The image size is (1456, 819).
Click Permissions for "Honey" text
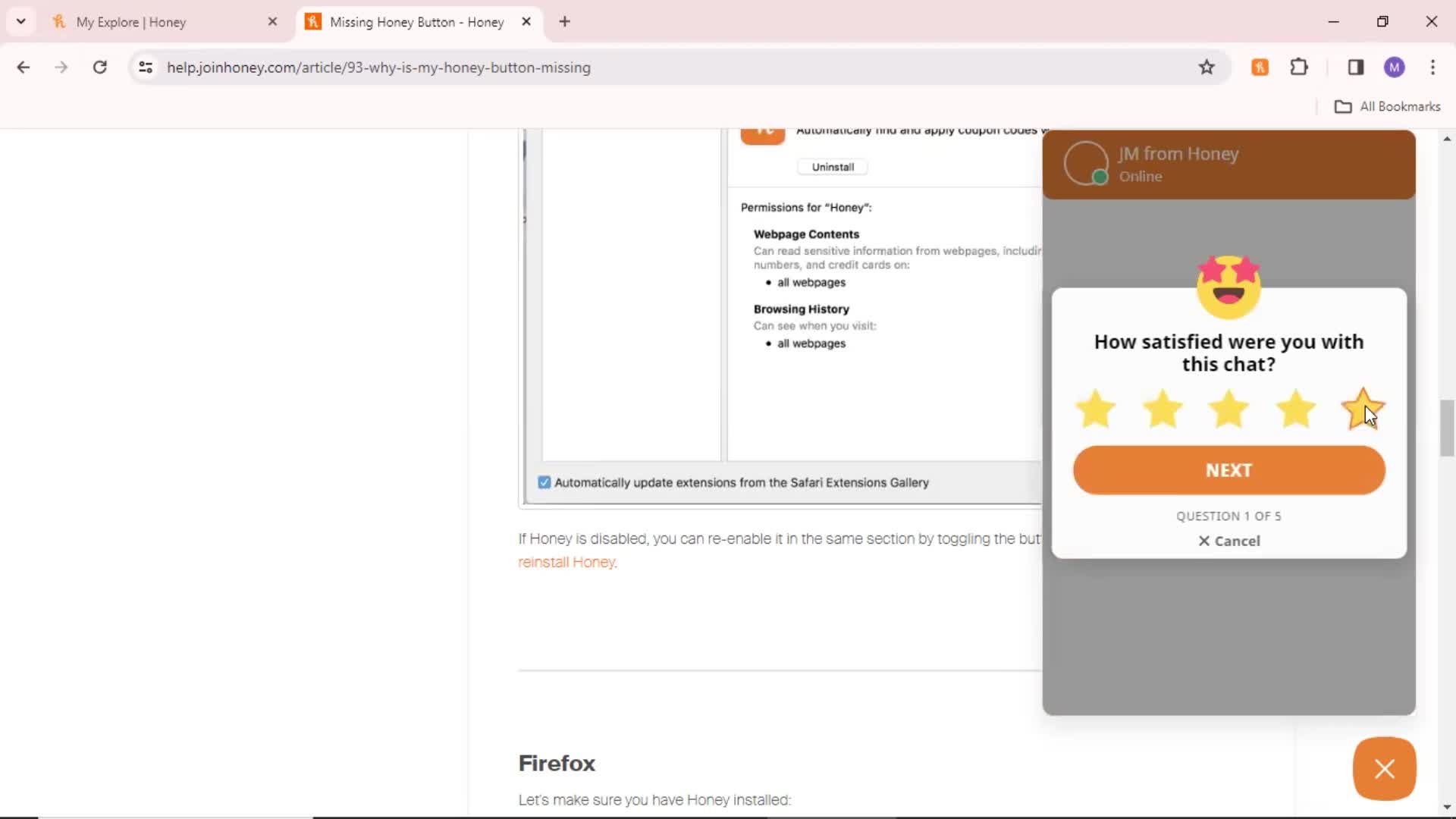[x=806, y=208]
